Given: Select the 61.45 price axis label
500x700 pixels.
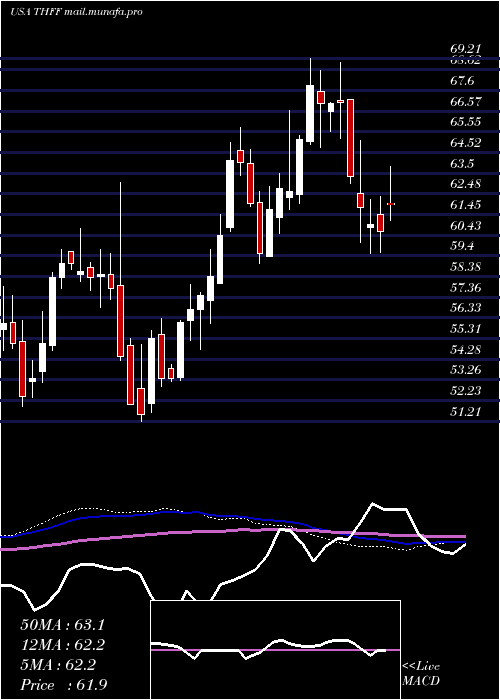Looking at the screenshot, I should click(x=465, y=205).
